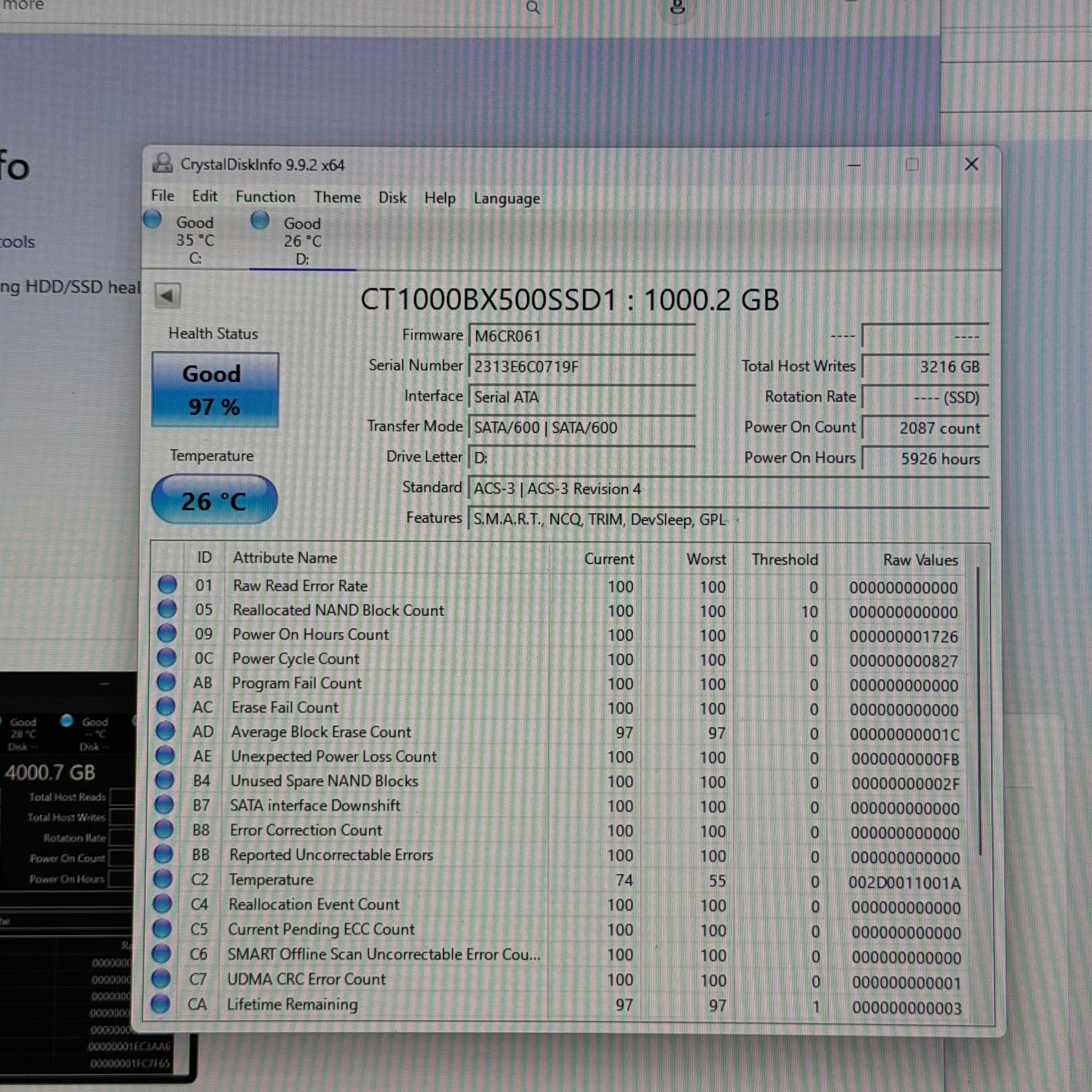Open the Disk menu
The image size is (1092, 1092).
[x=392, y=198]
